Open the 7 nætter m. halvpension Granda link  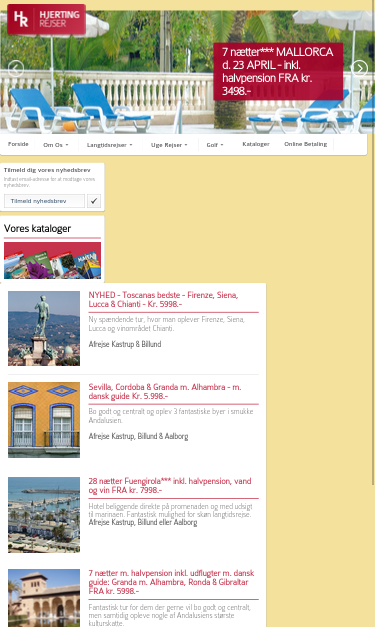(x=172, y=582)
